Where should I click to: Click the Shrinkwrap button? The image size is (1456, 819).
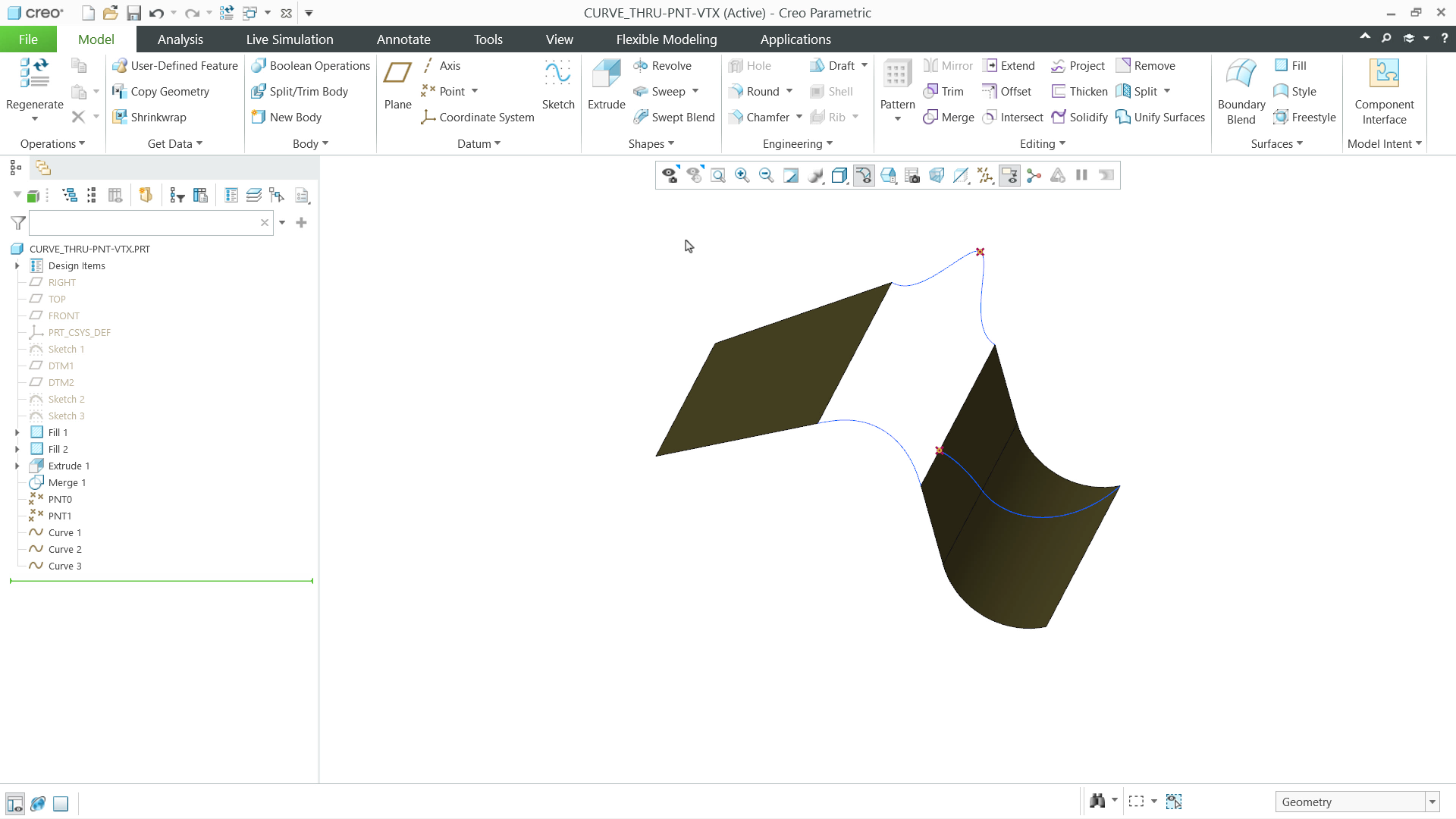[x=149, y=118]
